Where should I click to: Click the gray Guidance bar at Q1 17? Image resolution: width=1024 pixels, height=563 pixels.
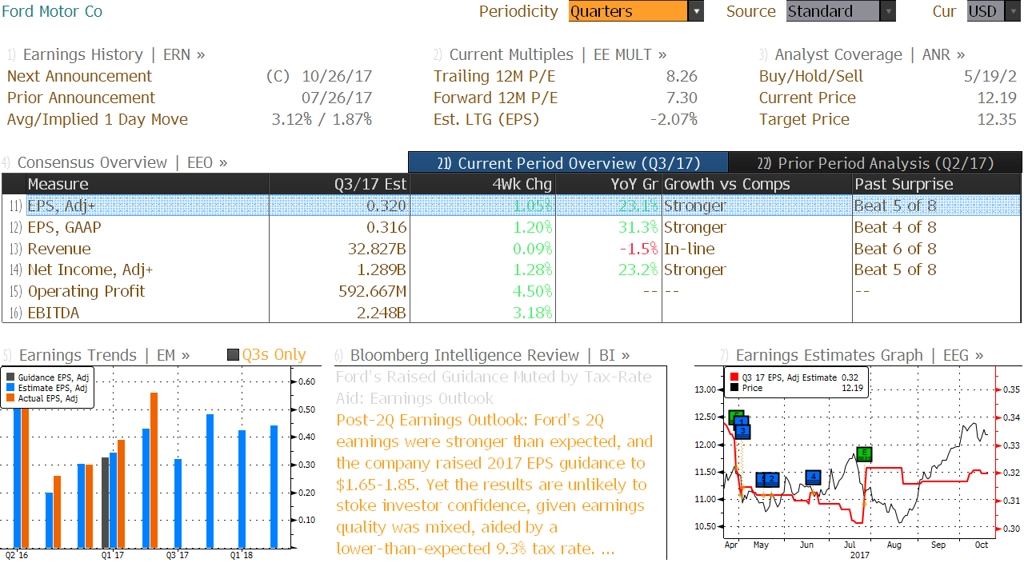coord(106,502)
